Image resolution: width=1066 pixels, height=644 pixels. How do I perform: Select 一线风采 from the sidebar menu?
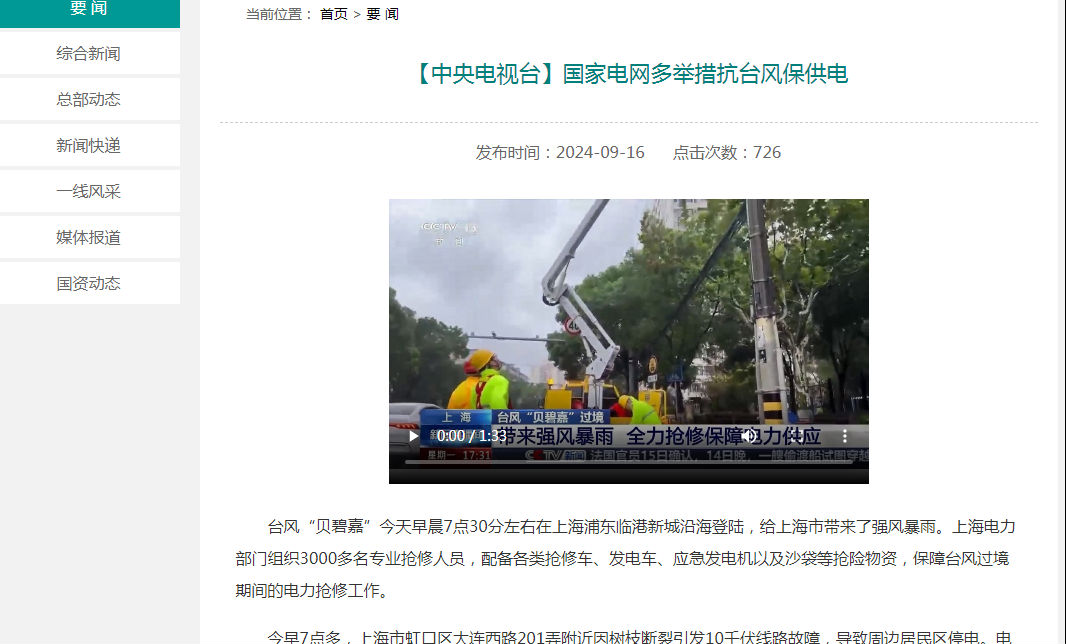pos(89,191)
